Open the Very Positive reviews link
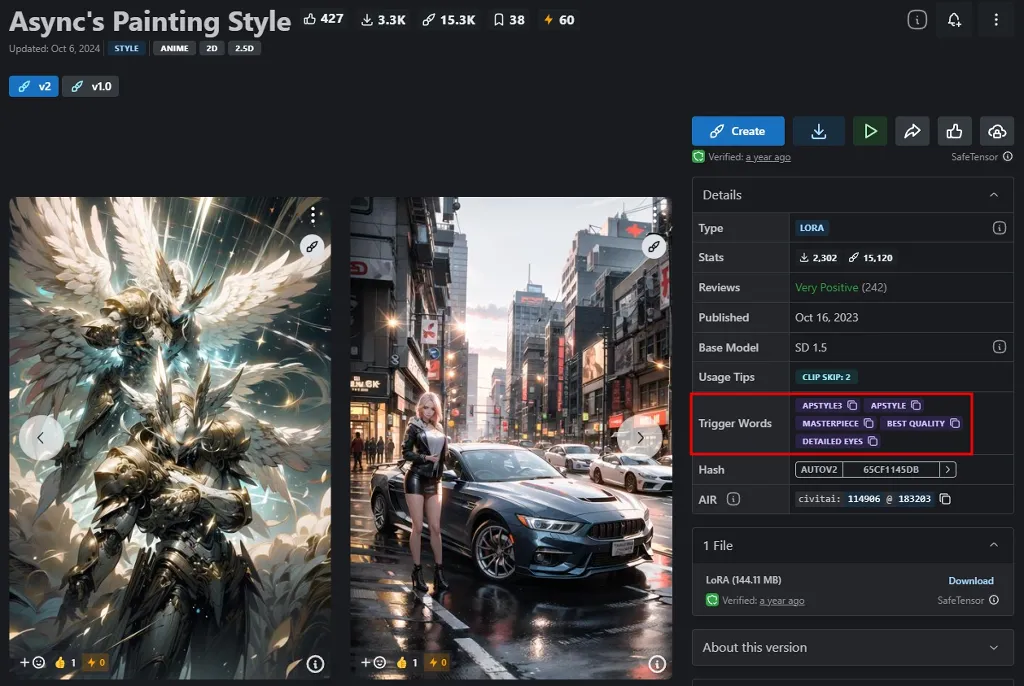The width and height of the screenshot is (1024, 686). point(840,287)
